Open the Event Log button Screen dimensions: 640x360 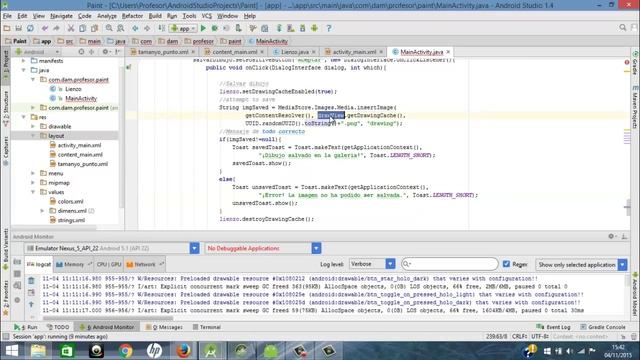point(553,327)
